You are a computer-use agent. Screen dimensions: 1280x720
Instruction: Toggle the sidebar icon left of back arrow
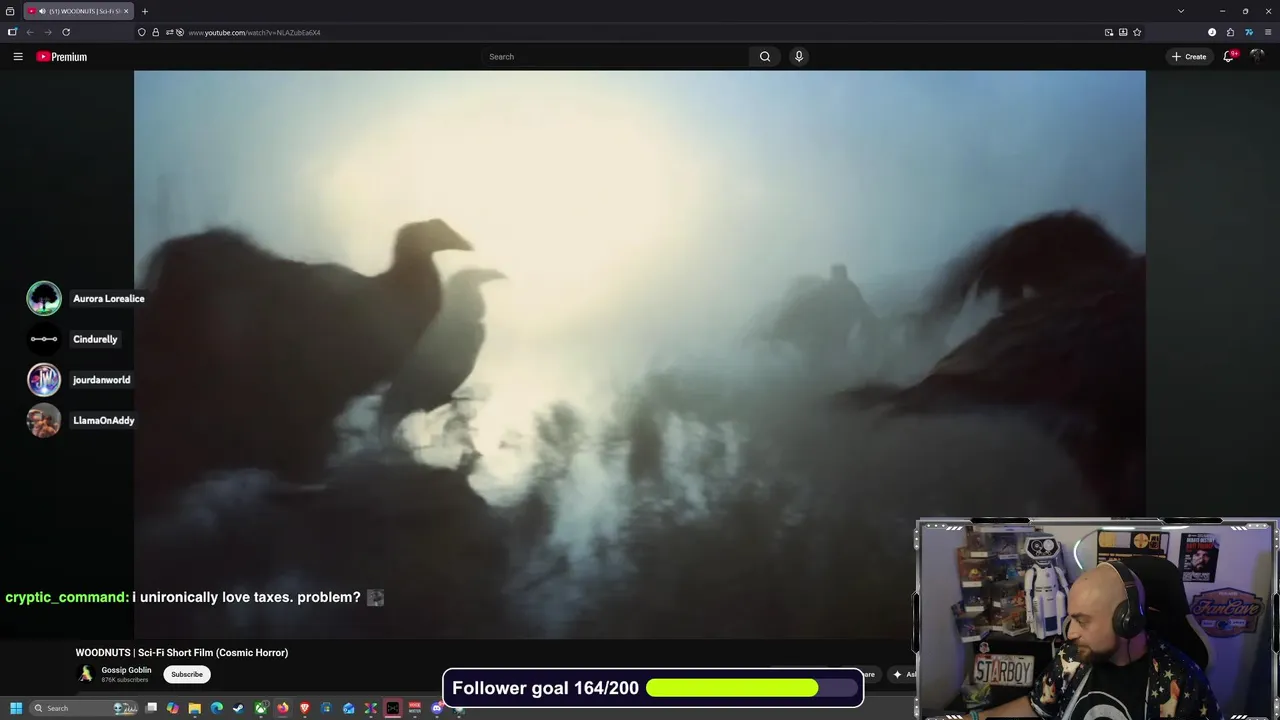tap(12, 32)
